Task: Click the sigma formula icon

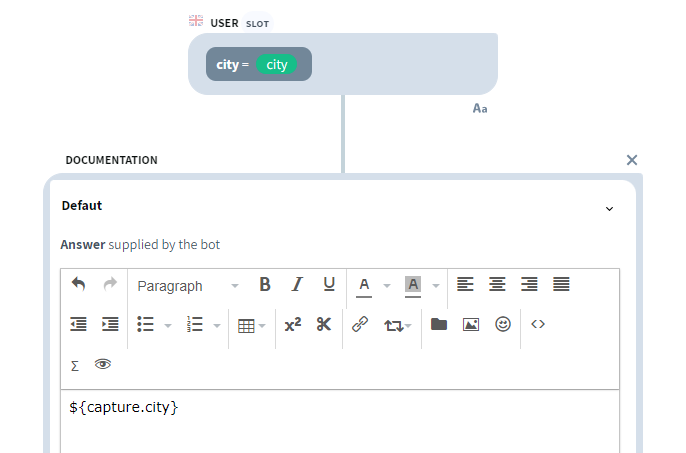Action: tap(75, 365)
